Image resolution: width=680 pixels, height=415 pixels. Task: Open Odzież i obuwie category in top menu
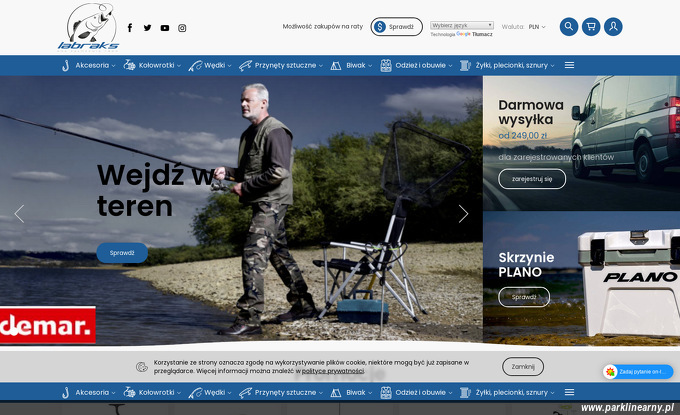(420, 65)
